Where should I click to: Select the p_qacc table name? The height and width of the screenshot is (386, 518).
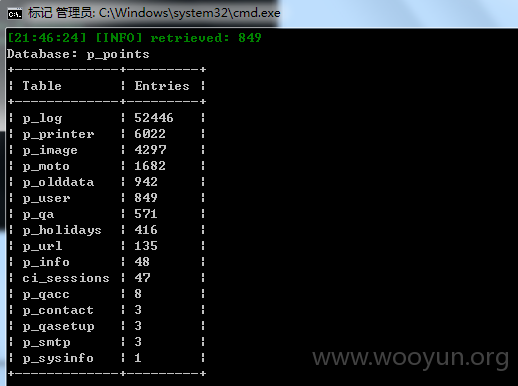click(x=46, y=294)
